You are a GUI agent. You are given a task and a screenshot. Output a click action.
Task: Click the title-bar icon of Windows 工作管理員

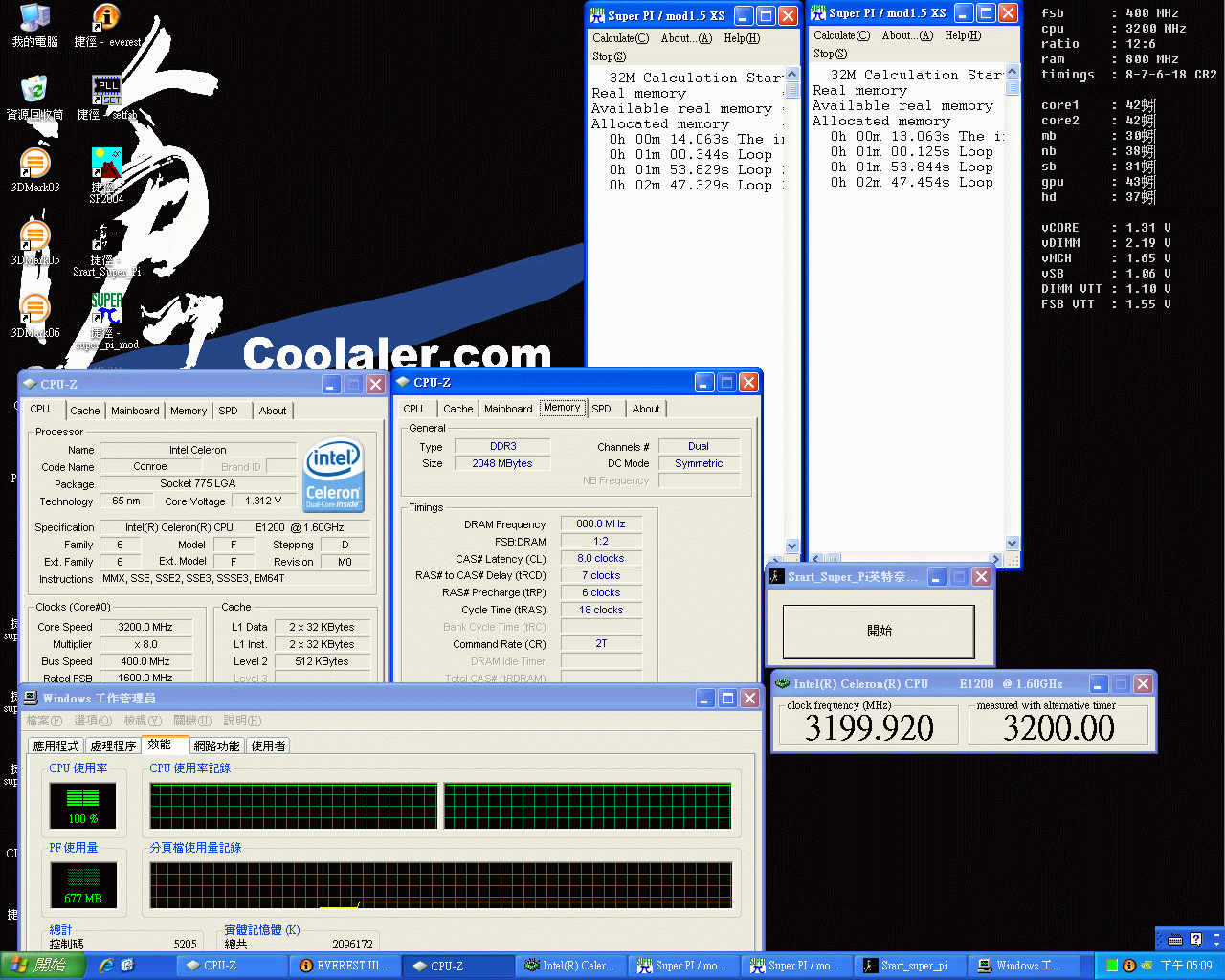click(31, 699)
